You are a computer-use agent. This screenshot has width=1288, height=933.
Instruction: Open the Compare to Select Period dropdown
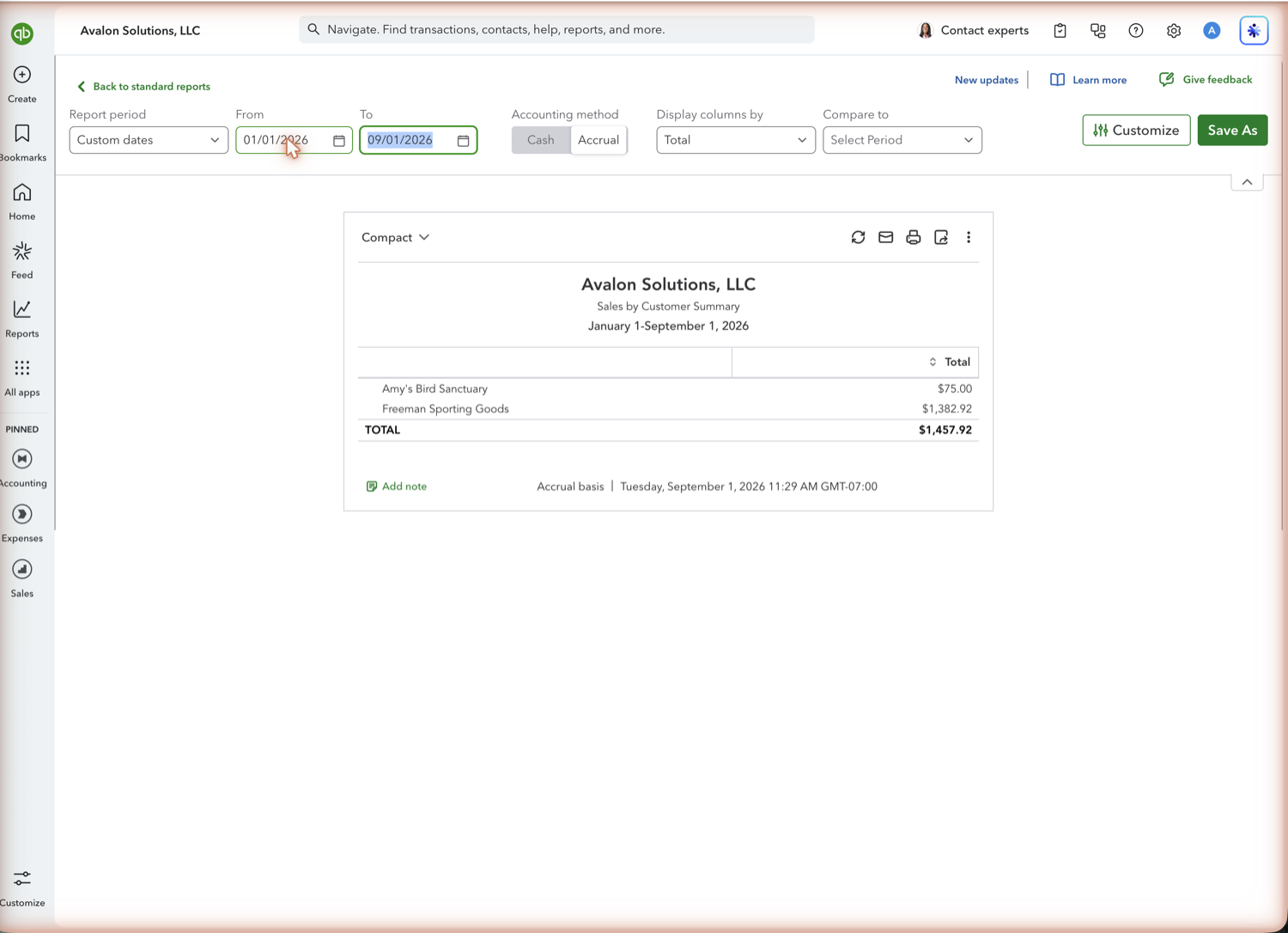point(902,140)
